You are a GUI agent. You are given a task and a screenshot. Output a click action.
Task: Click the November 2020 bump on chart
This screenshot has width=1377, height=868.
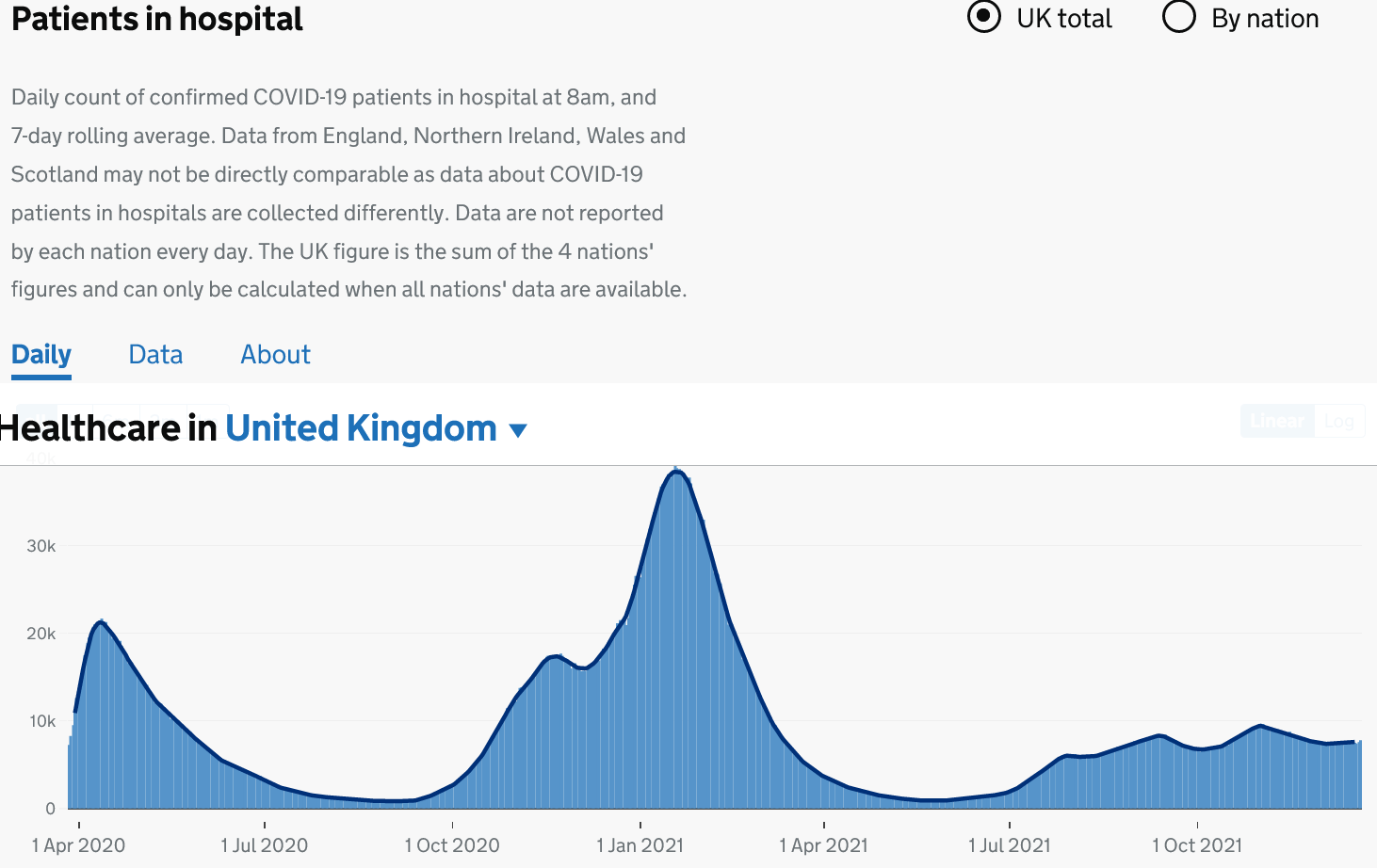pos(556,657)
